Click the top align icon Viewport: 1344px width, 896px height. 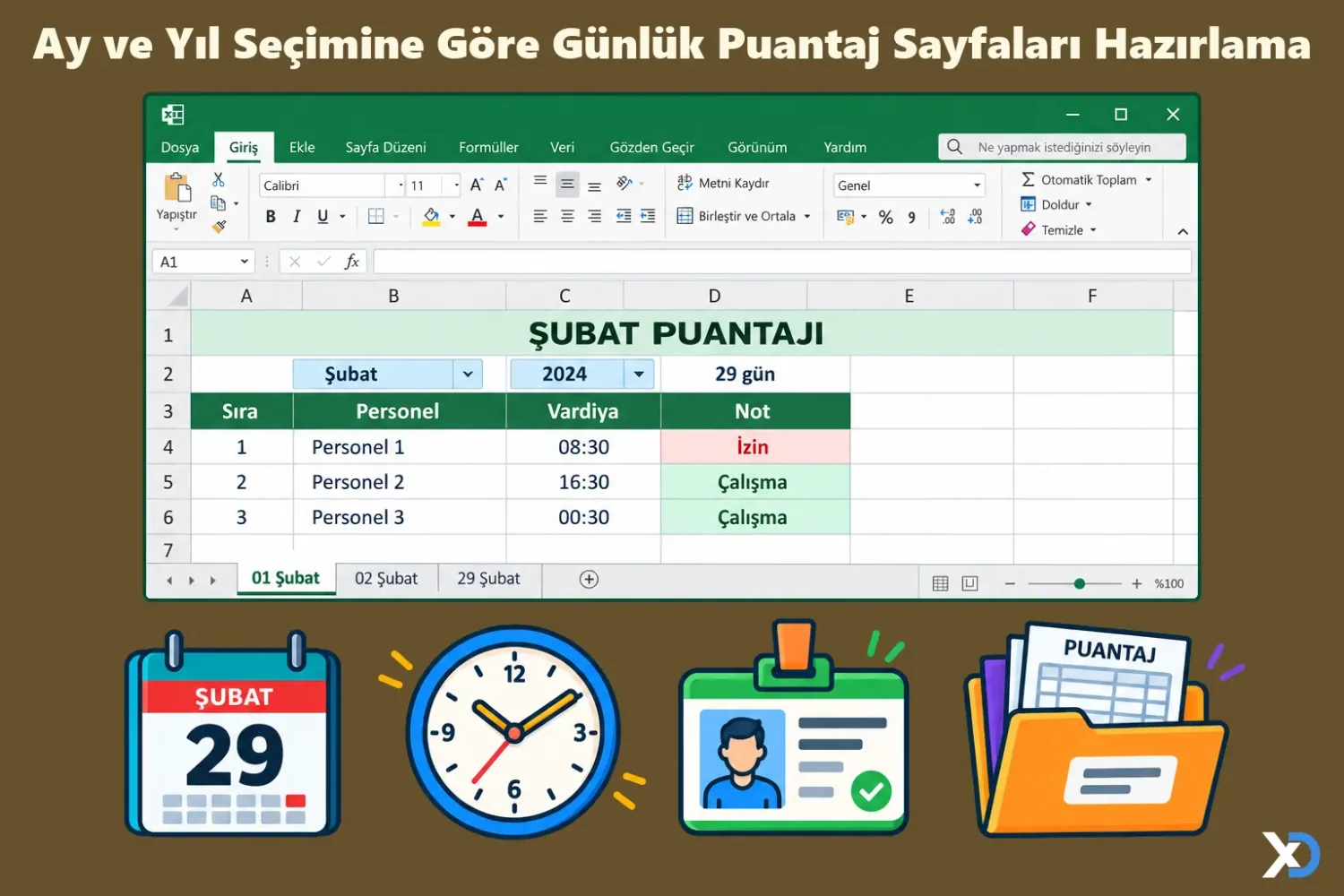click(x=540, y=181)
